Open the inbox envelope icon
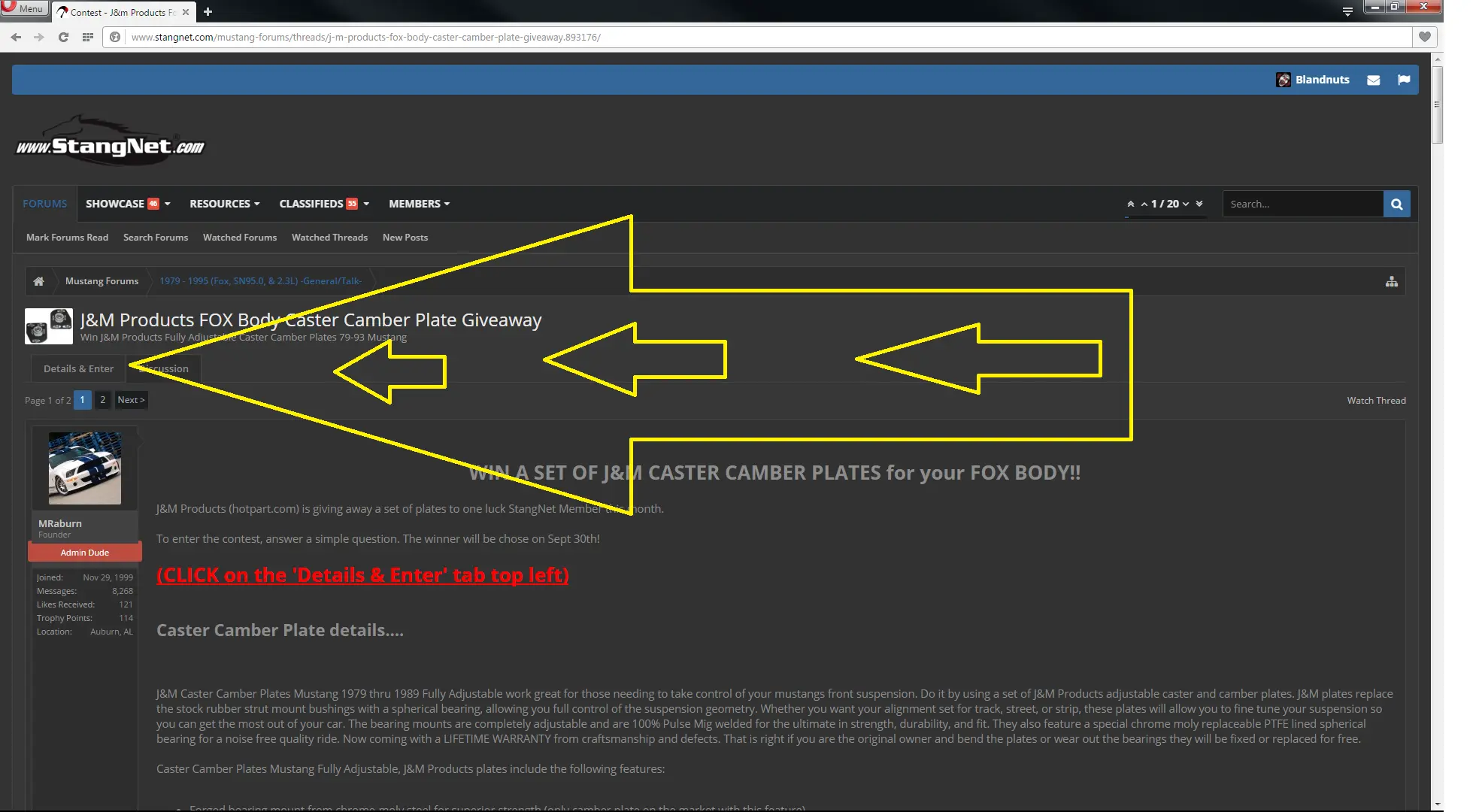 tap(1374, 80)
